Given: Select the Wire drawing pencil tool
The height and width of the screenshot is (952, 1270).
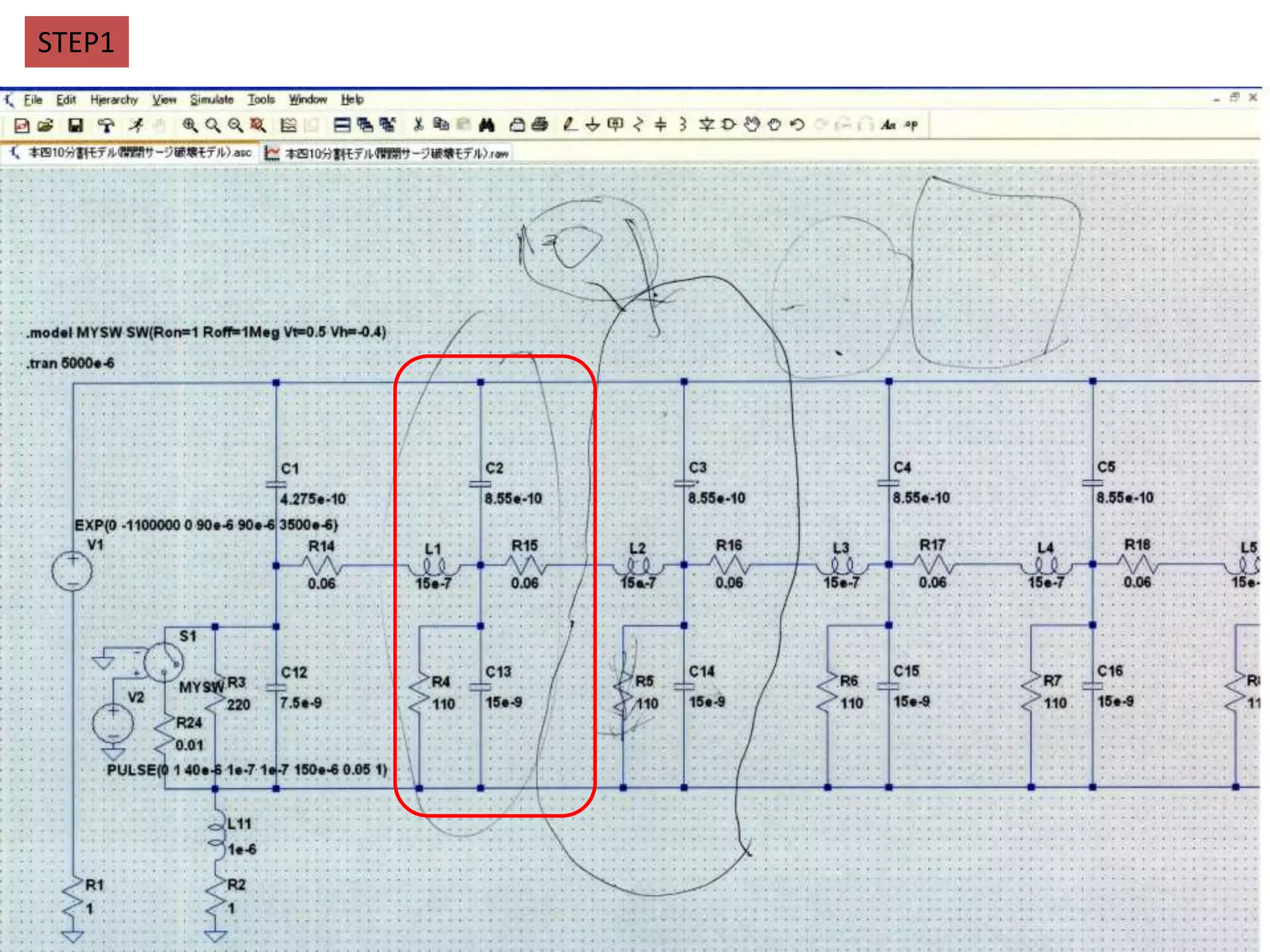Looking at the screenshot, I should [569, 125].
